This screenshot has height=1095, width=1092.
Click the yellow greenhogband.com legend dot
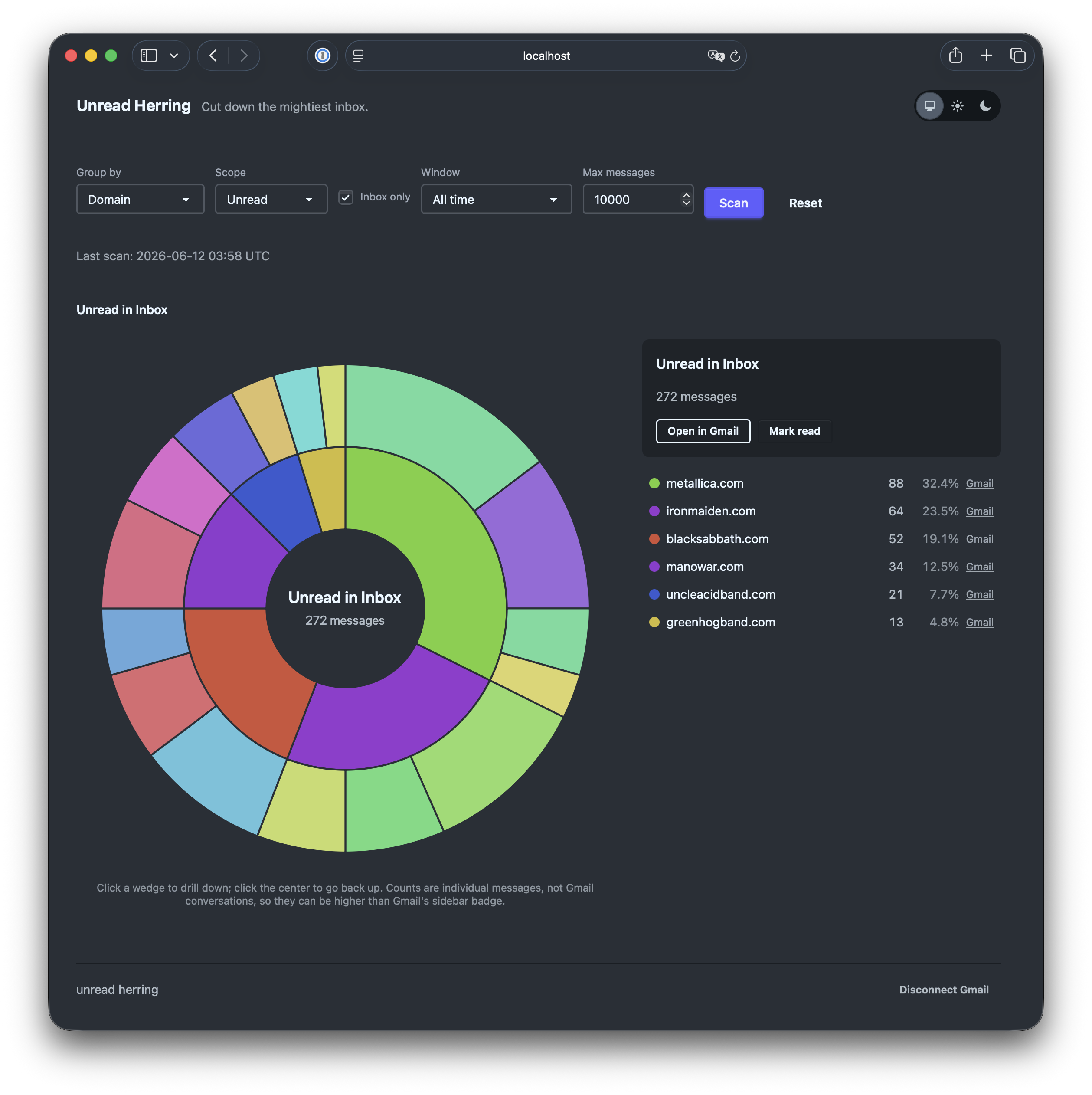tap(654, 622)
